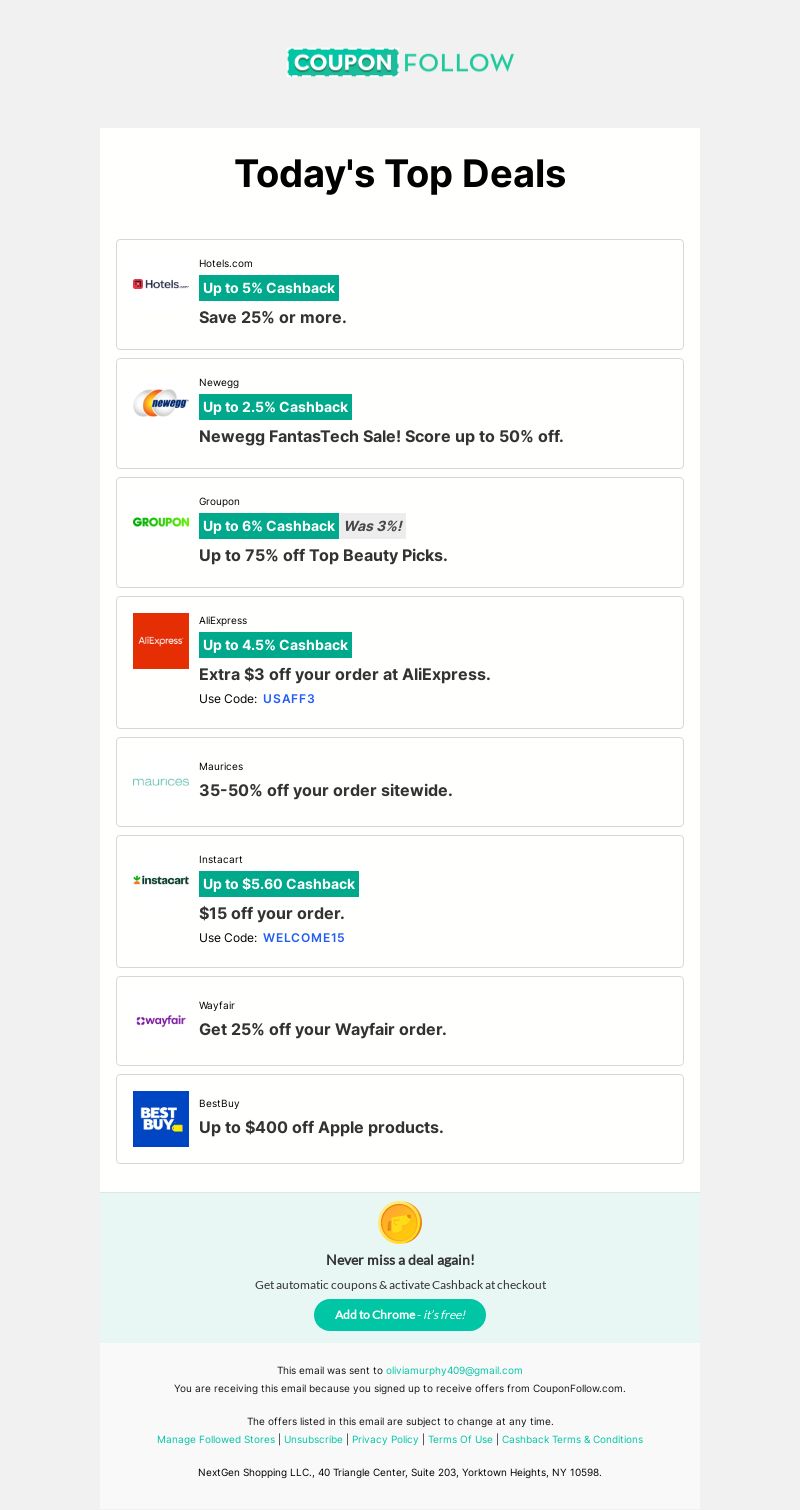Click the gold coin icon

tap(400, 1223)
